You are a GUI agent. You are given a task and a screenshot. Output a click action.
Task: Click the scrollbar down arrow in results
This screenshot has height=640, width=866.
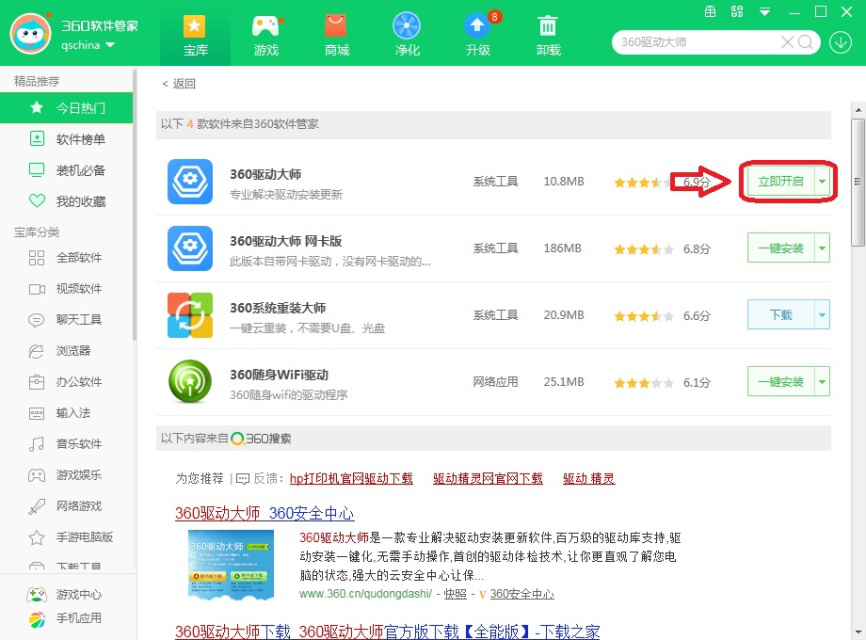[x=858, y=632]
